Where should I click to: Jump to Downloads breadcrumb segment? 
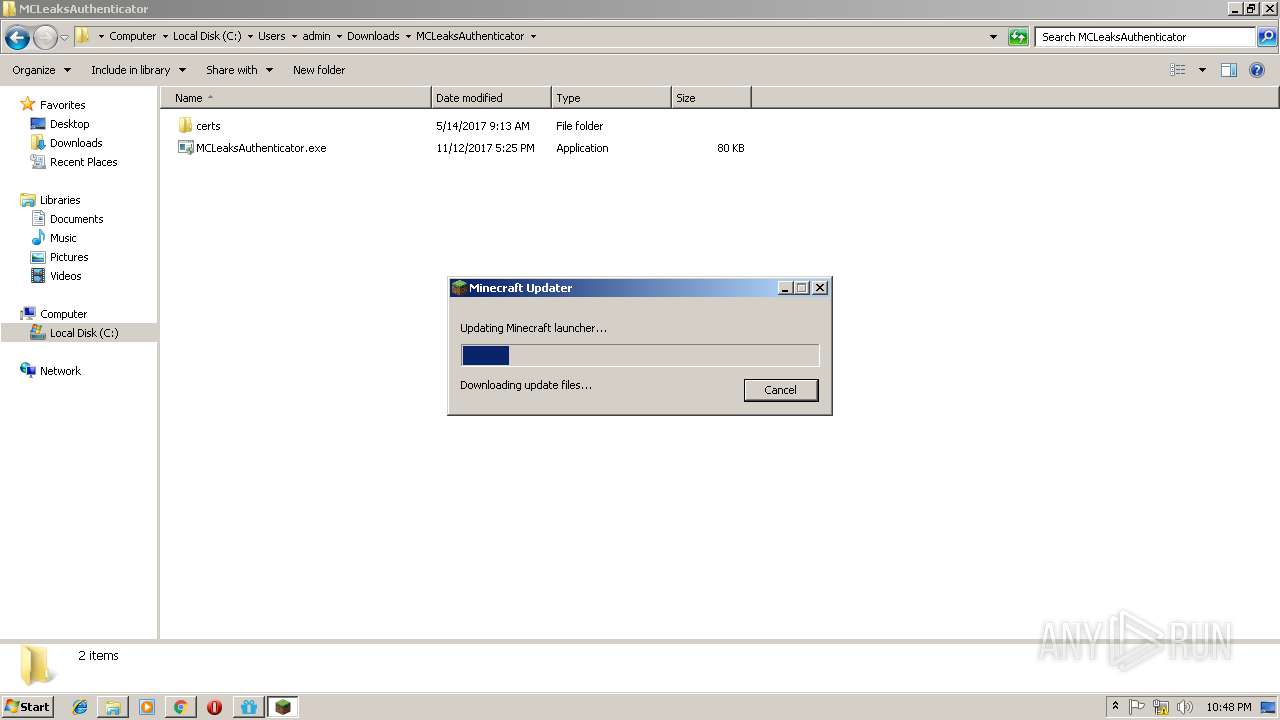click(373, 36)
